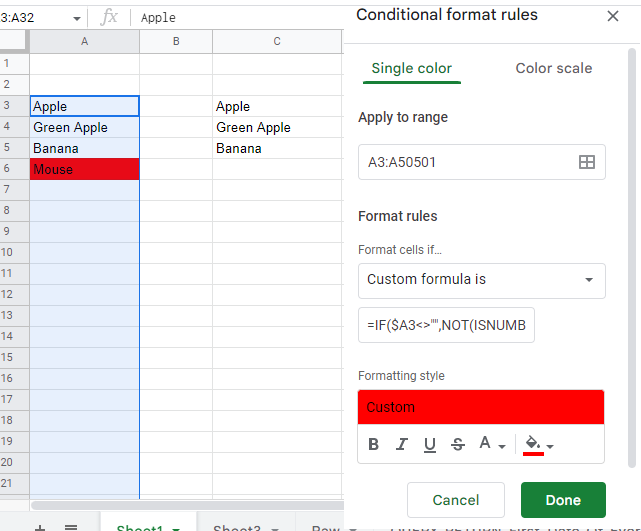
Task: Click the sheet horizontal scrollbar
Action: click(187, 506)
